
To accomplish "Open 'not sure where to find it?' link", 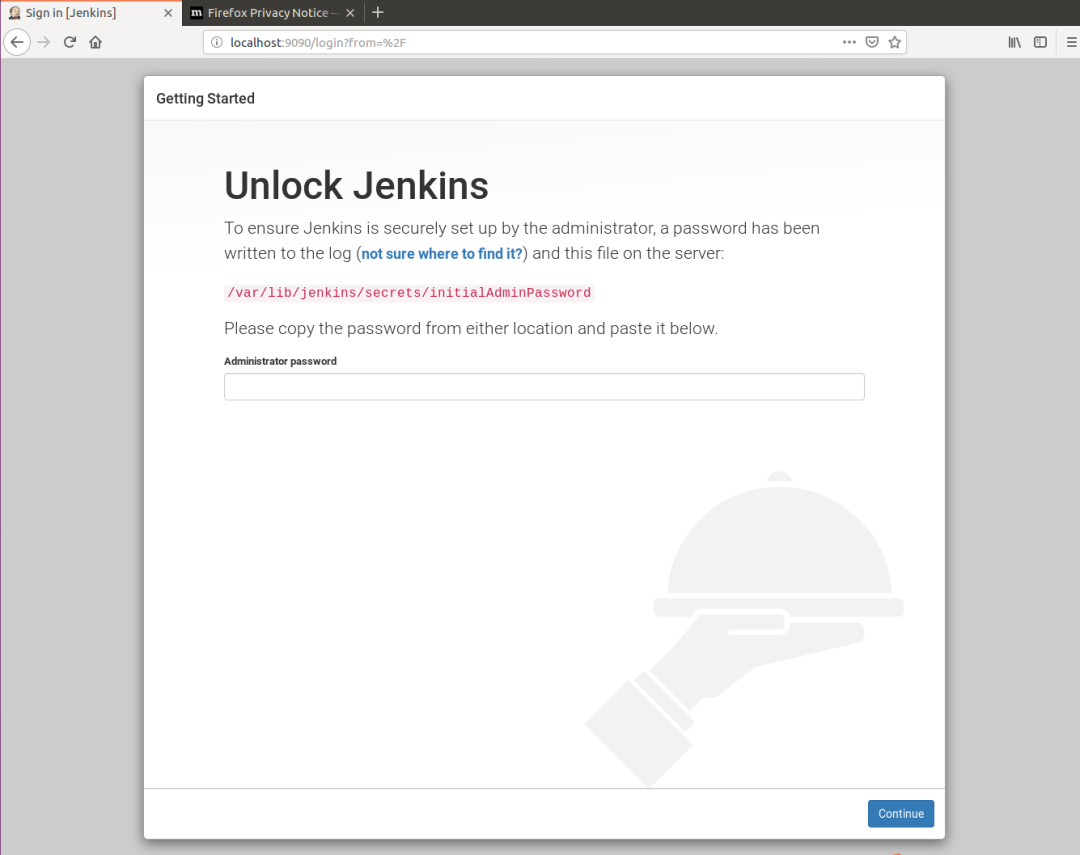I will (442, 254).
